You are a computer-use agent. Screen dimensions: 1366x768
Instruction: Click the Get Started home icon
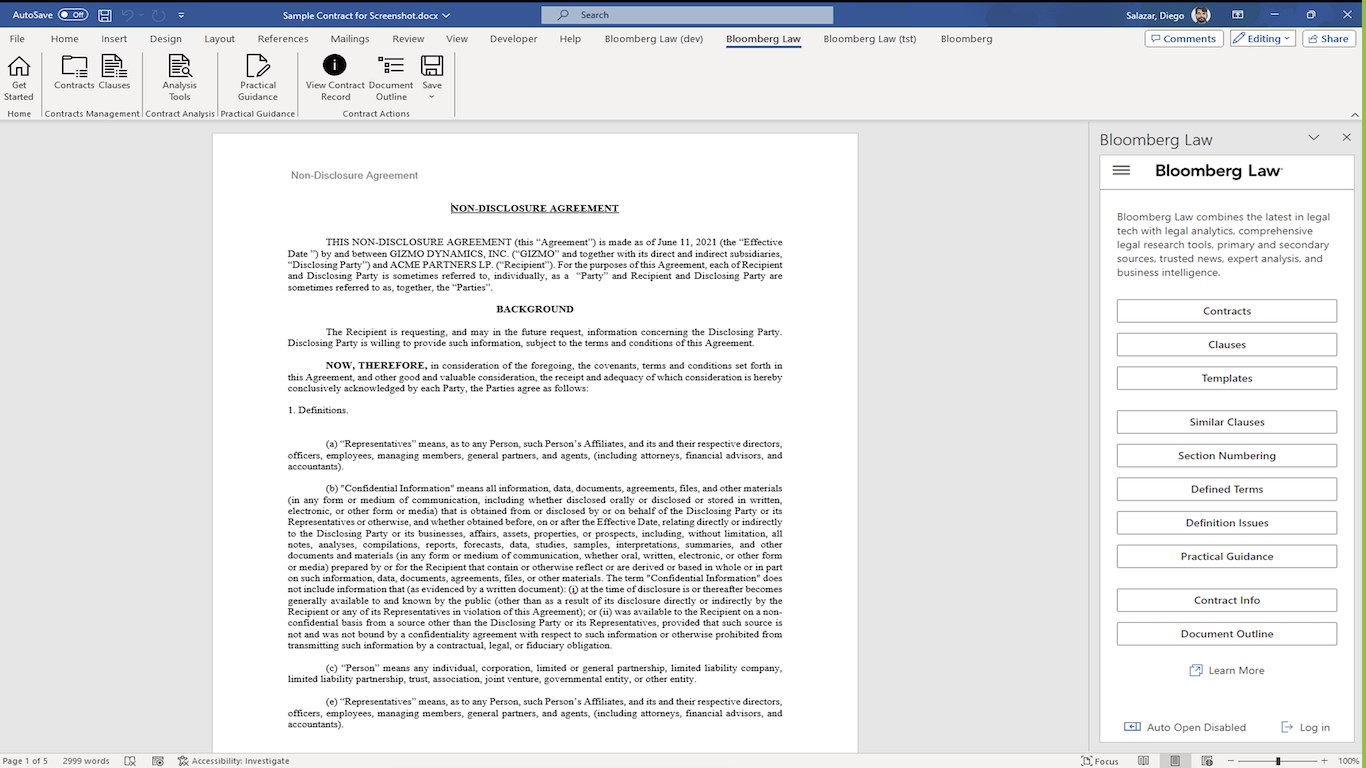tap(19, 78)
